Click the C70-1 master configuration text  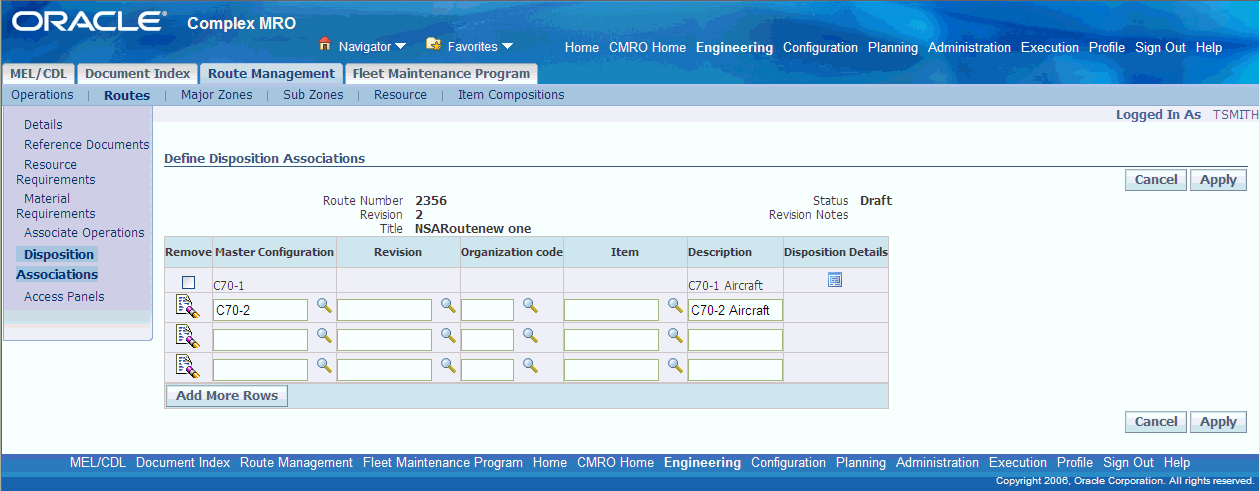click(229, 285)
